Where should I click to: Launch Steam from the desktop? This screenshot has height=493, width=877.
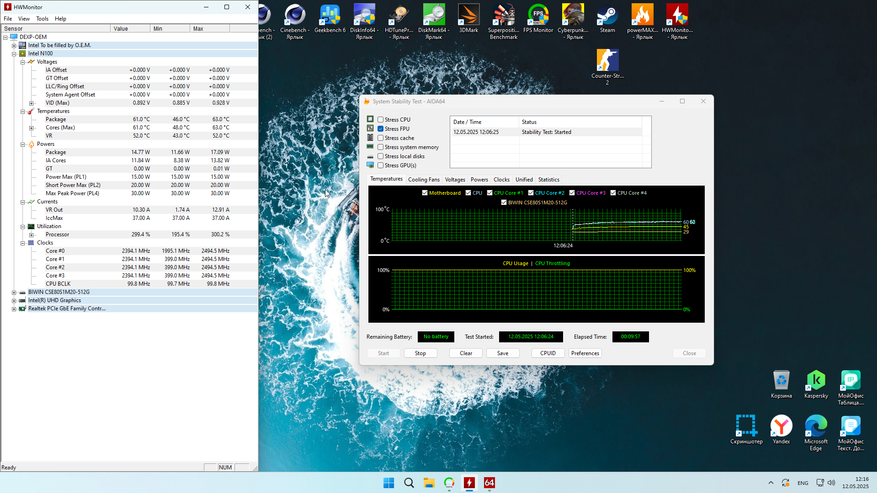(607, 16)
